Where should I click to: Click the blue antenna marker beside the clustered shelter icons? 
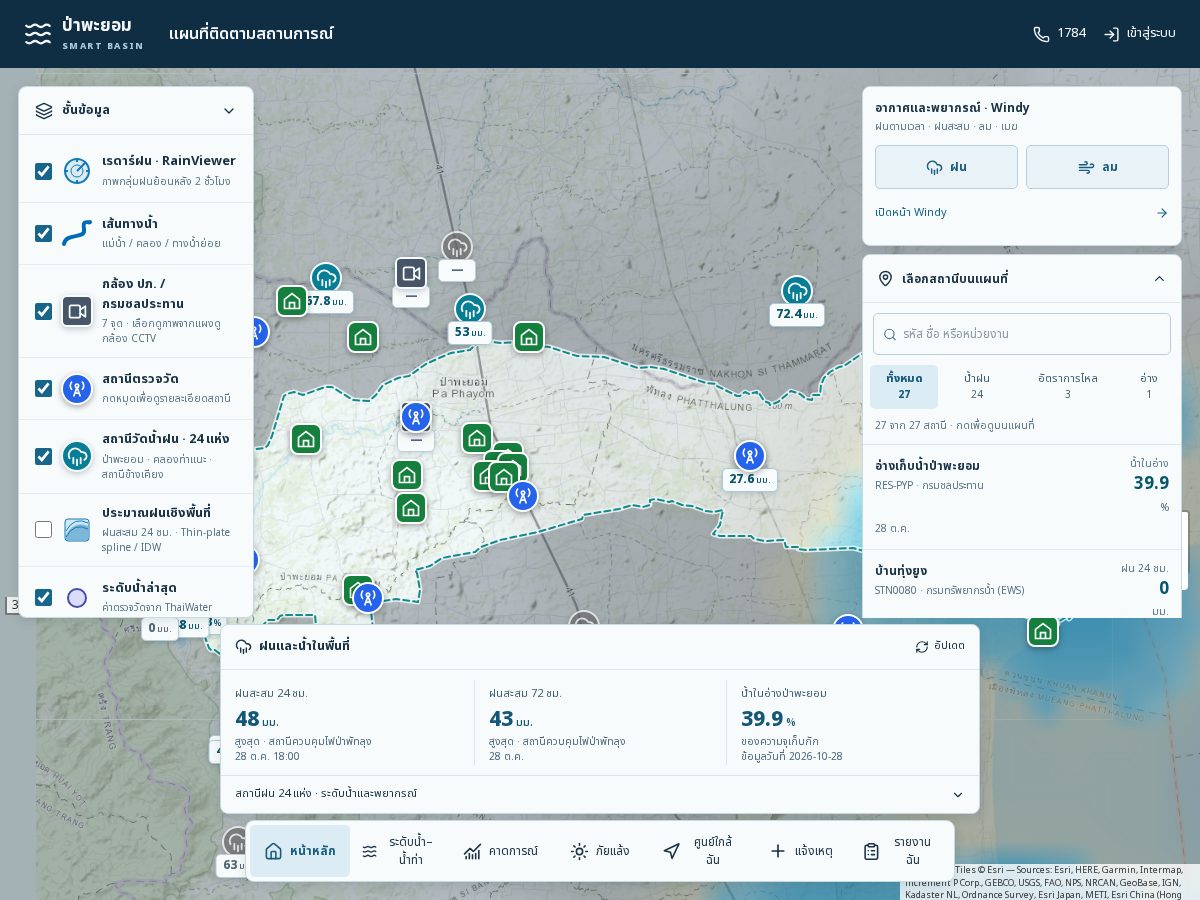click(x=522, y=496)
